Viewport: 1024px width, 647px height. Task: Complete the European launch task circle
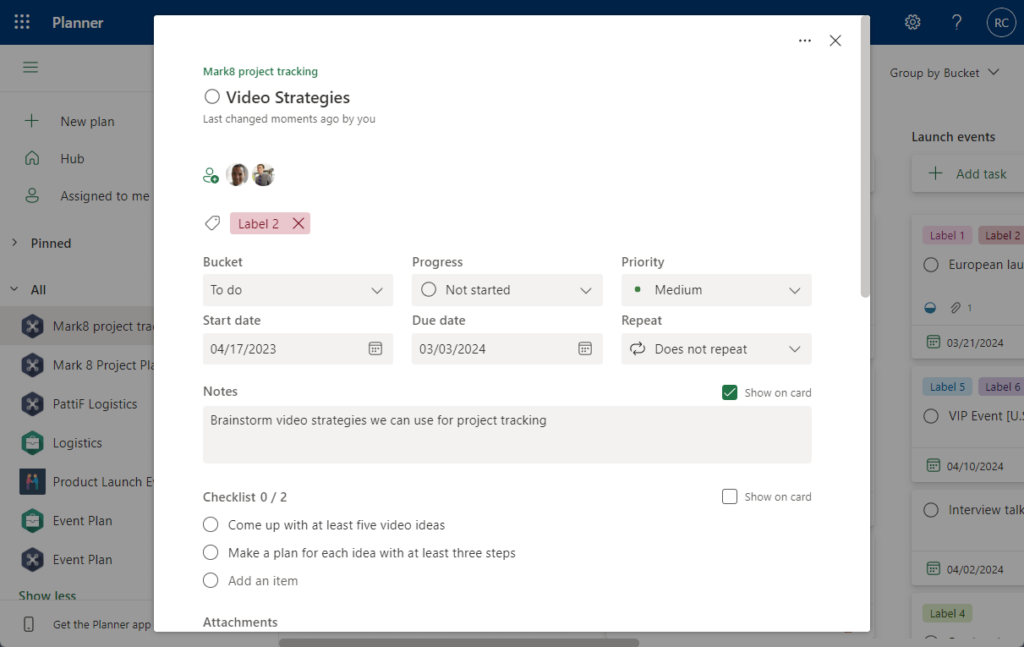point(931,264)
